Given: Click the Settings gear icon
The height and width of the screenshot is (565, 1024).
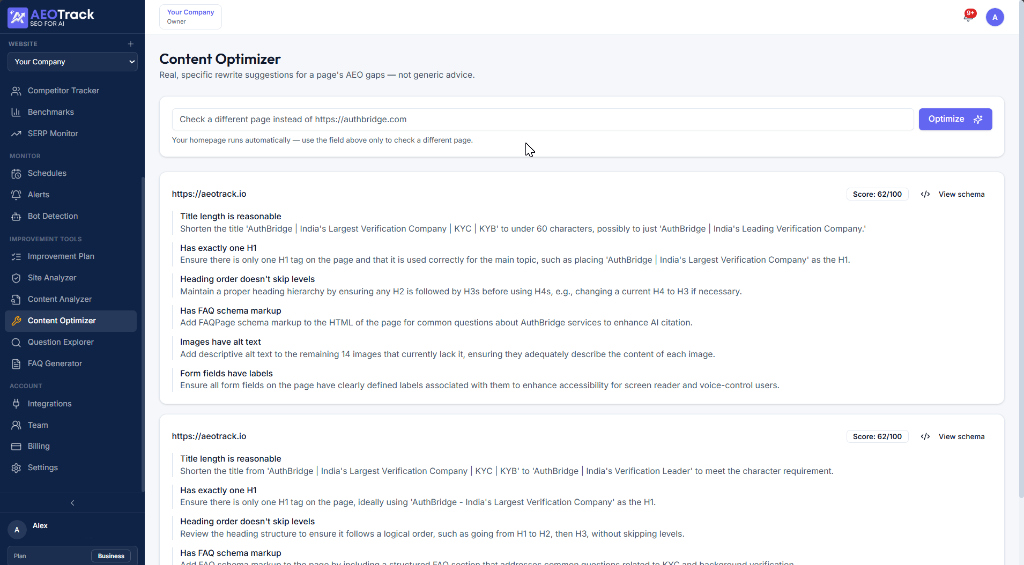Looking at the screenshot, I should pos(16,468).
